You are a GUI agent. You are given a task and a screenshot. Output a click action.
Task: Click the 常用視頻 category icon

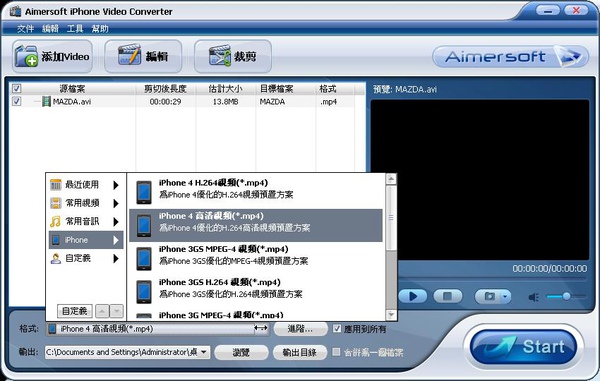click(x=55, y=203)
